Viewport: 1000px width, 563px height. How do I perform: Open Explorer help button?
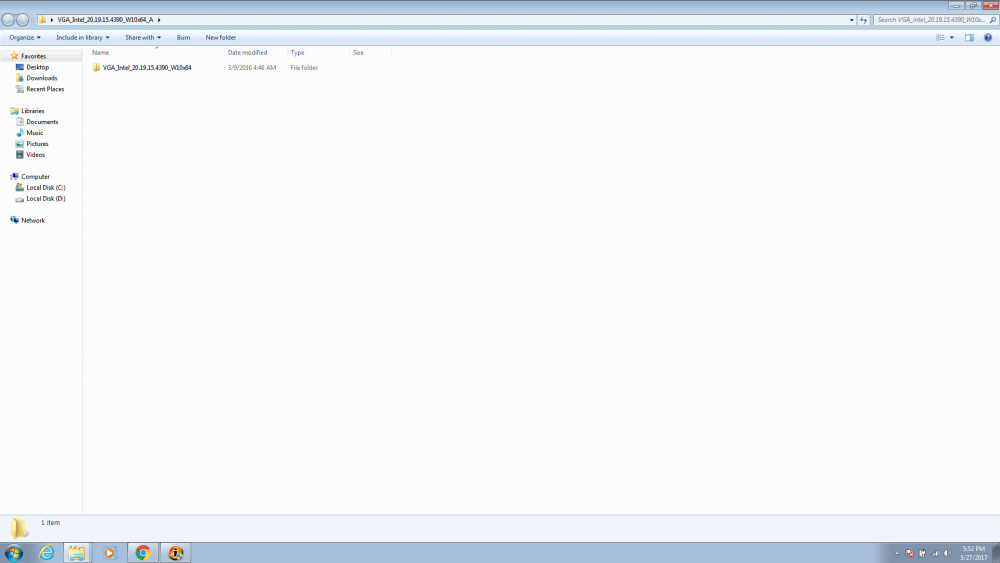988,38
